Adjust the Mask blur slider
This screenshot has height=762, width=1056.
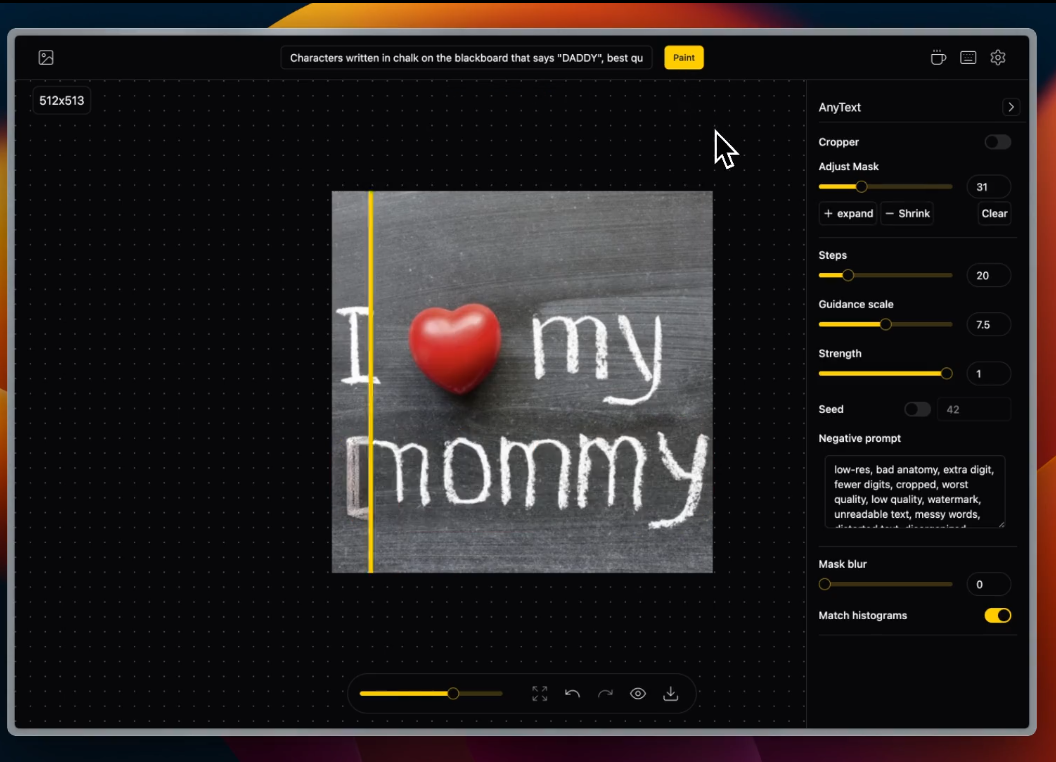click(885, 584)
